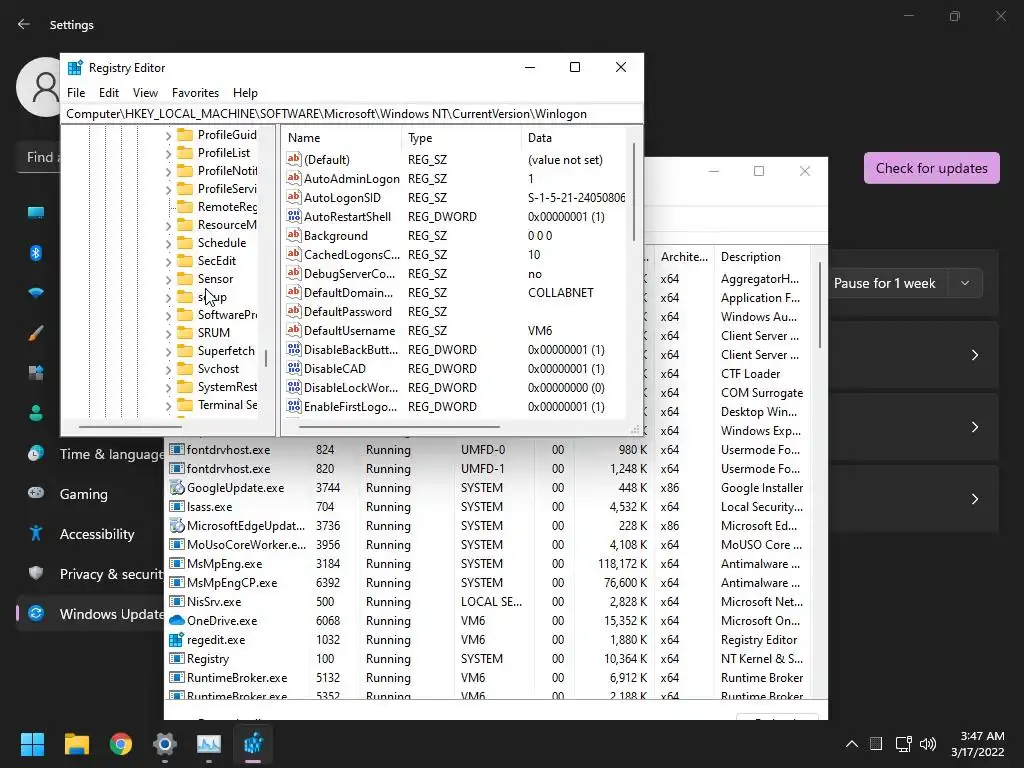
Task: Click the Windows Update sidebar icon
Action: pos(36,613)
